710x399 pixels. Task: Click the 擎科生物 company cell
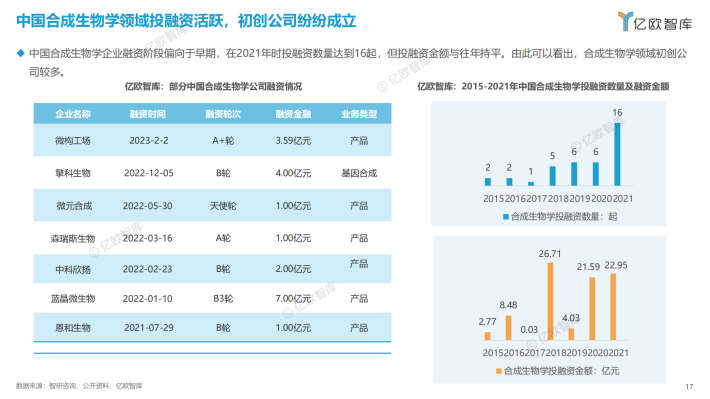[73, 173]
